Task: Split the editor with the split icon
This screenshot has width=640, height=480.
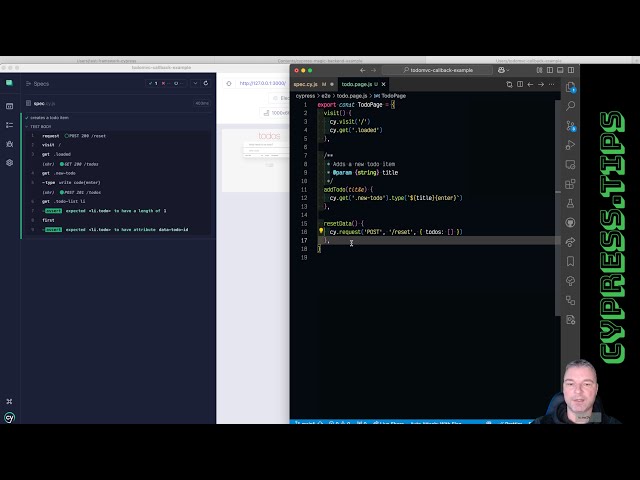Action: coord(520,84)
